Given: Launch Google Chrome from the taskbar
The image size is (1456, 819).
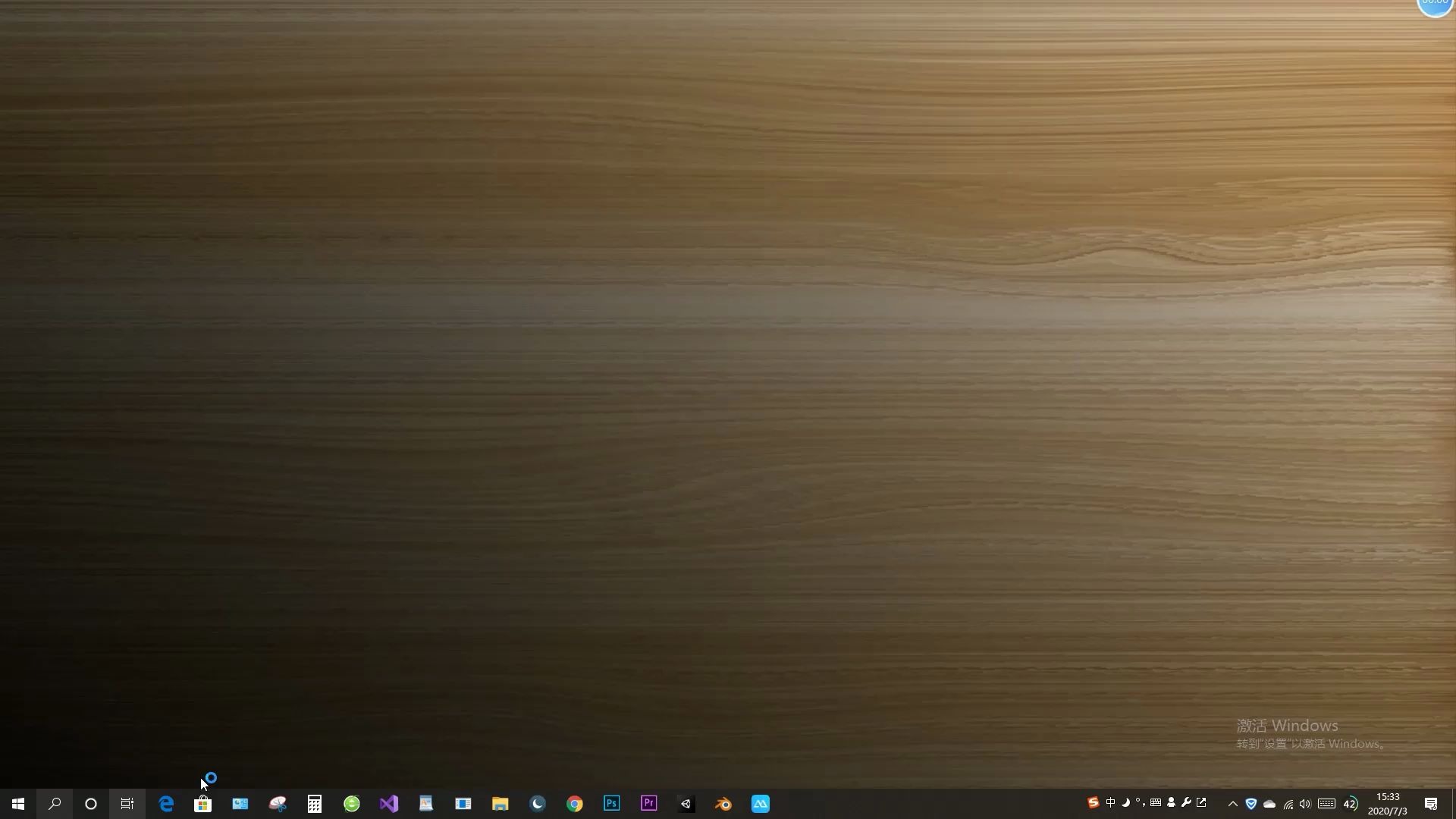Looking at the screenshot, I should [575, 804].
